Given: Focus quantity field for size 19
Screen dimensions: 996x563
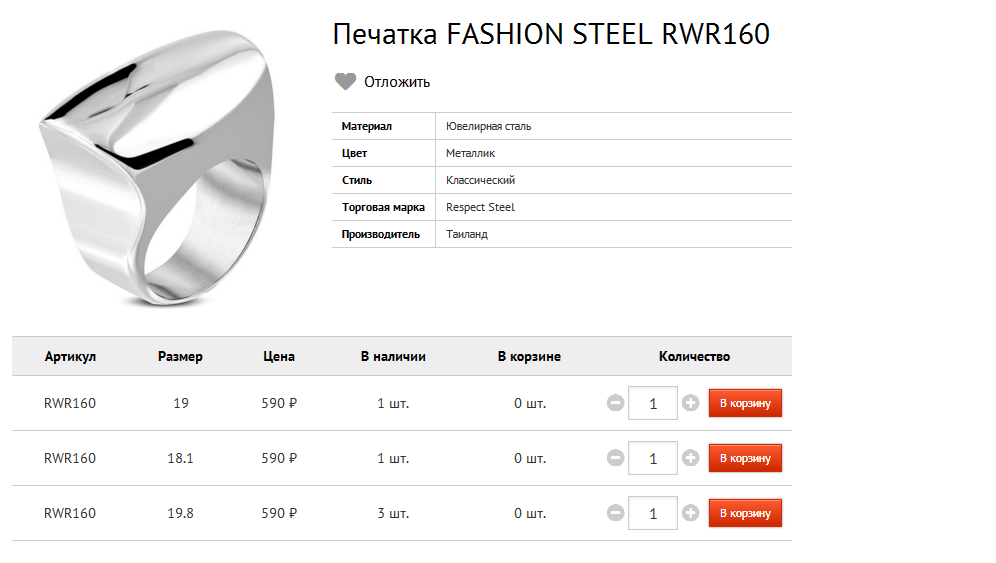Looking at the screenshot, I should pyautogui.click(x=653, y=403).
